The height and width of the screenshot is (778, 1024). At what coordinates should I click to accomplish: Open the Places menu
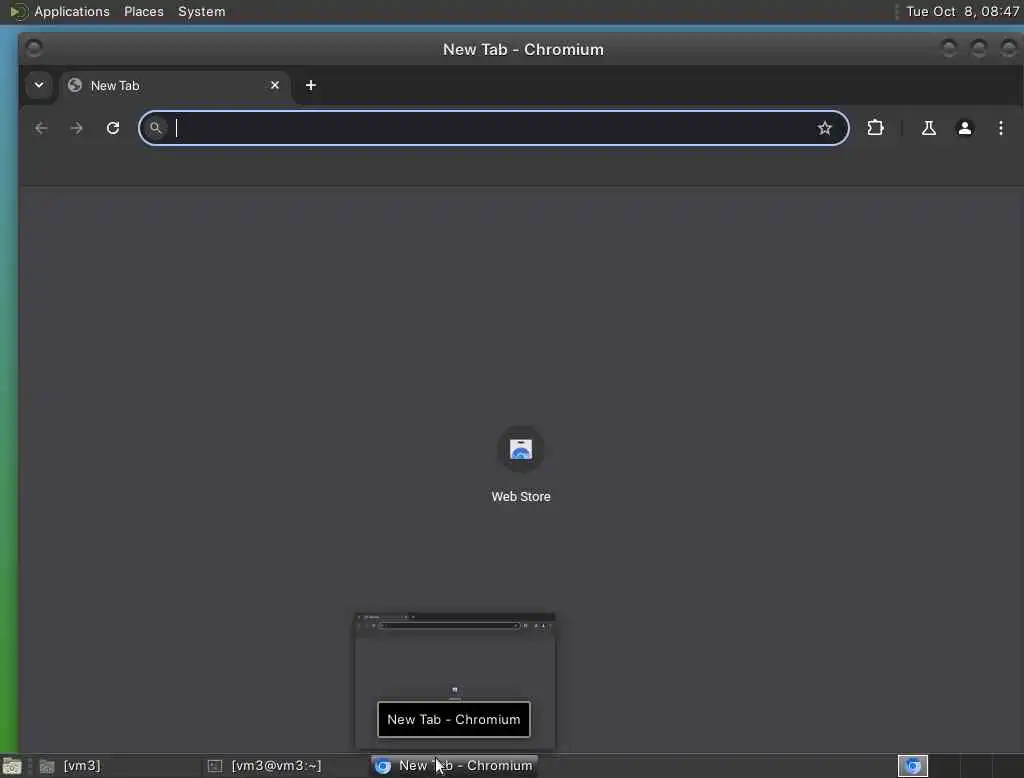coord(144,12)
